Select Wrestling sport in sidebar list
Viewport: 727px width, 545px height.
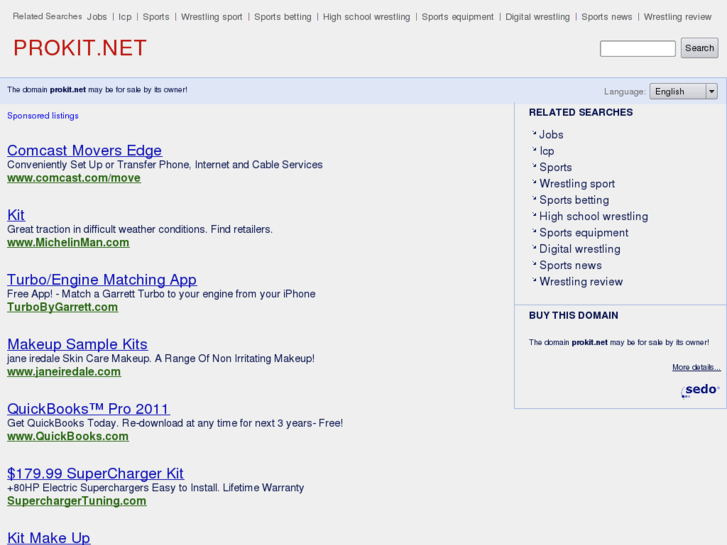pyautogui.click(x=577, y=184)
